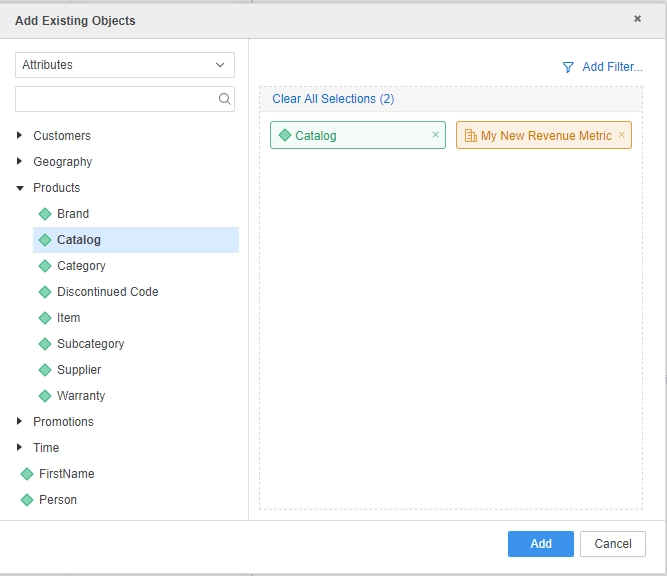Close the Add Existing Objects dialog
667x576 pixels.
(638, 19)
